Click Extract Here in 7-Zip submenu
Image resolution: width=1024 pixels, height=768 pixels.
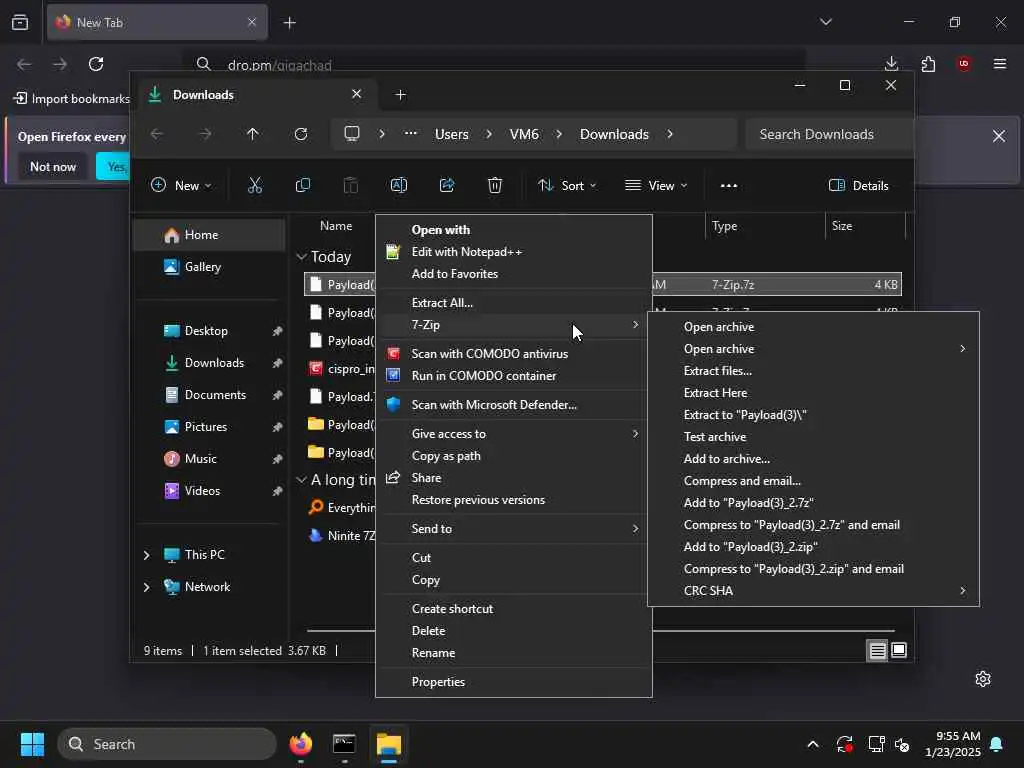813,393
